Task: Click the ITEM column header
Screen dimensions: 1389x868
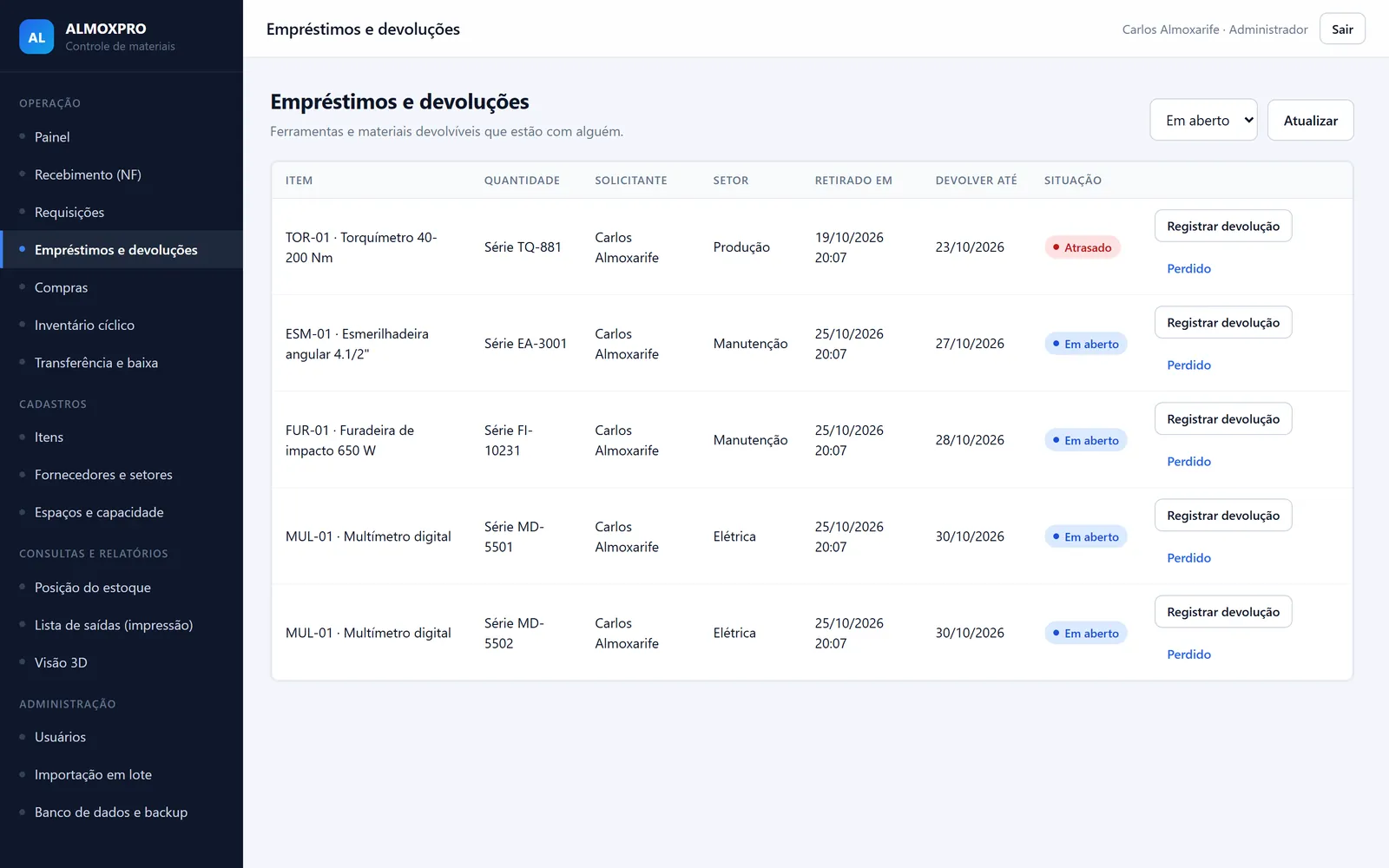Action: click(x=299, y=181)
